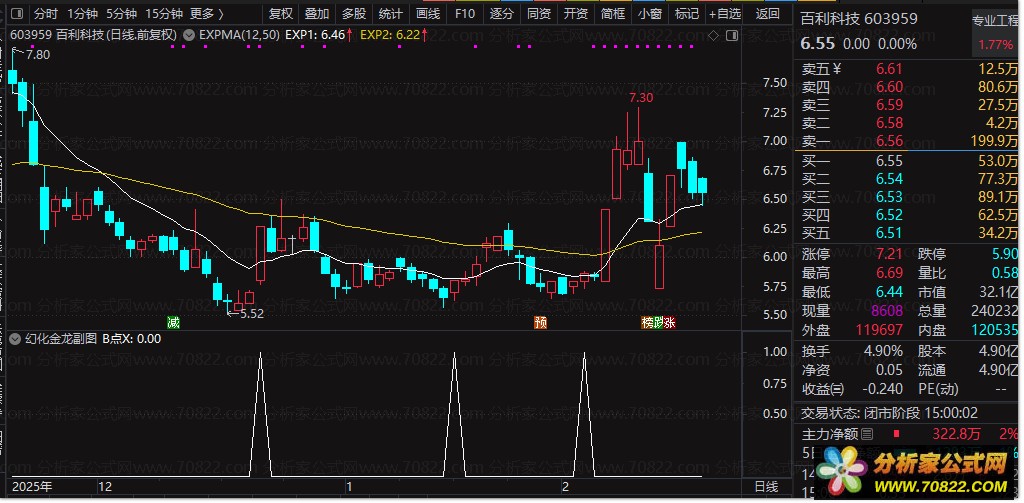Expand the 幻化金龙副图 indicator dropdown
Image resolution: width=1024 pixels, height=503 pixels.
[15, 338]
